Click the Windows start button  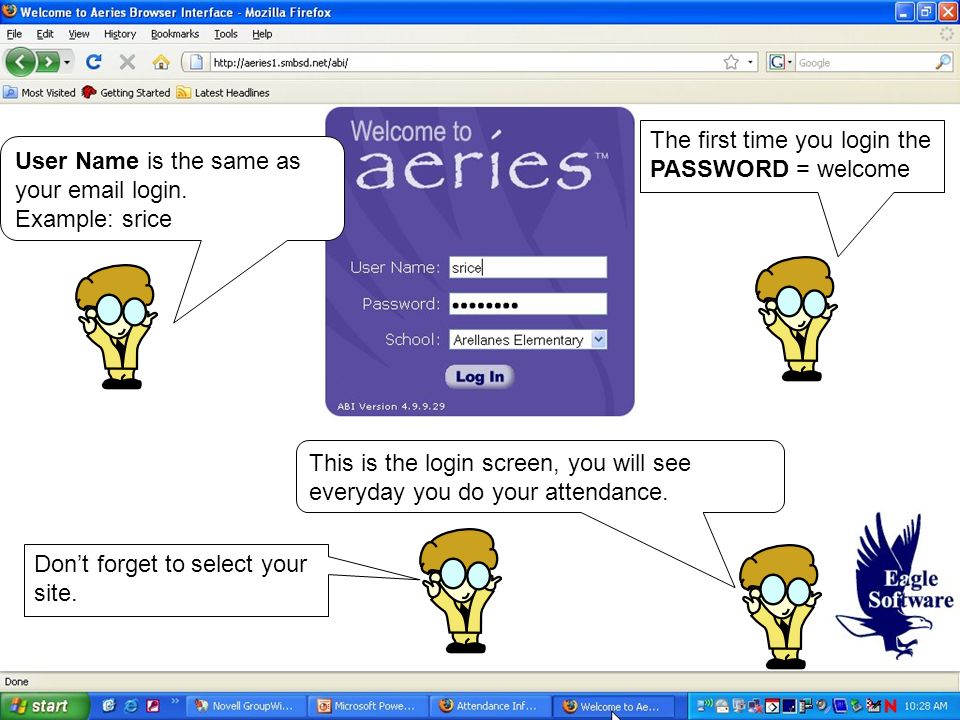point(43,706)
